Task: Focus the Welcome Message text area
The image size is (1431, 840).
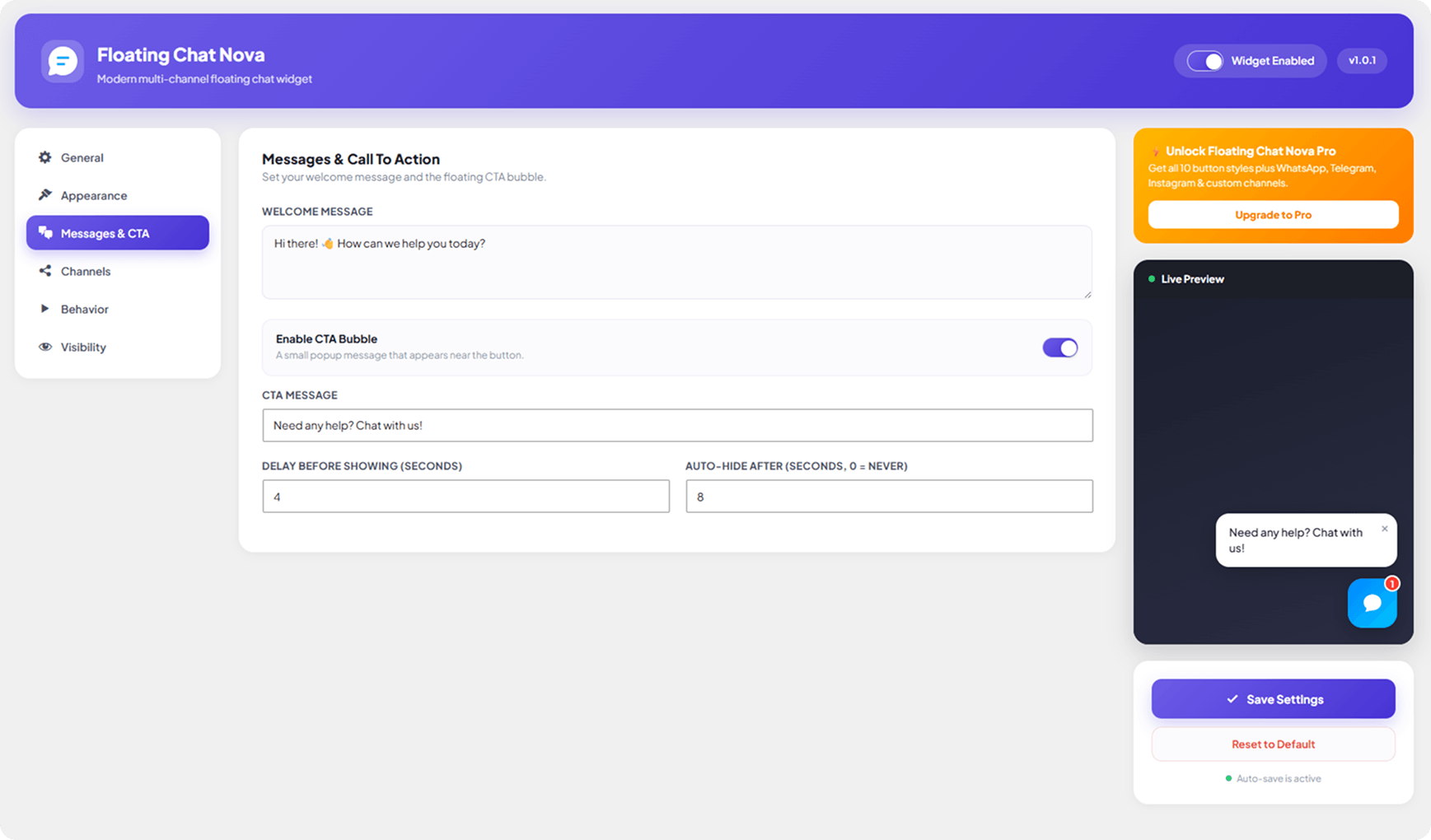Action: [x=677, y=262]
